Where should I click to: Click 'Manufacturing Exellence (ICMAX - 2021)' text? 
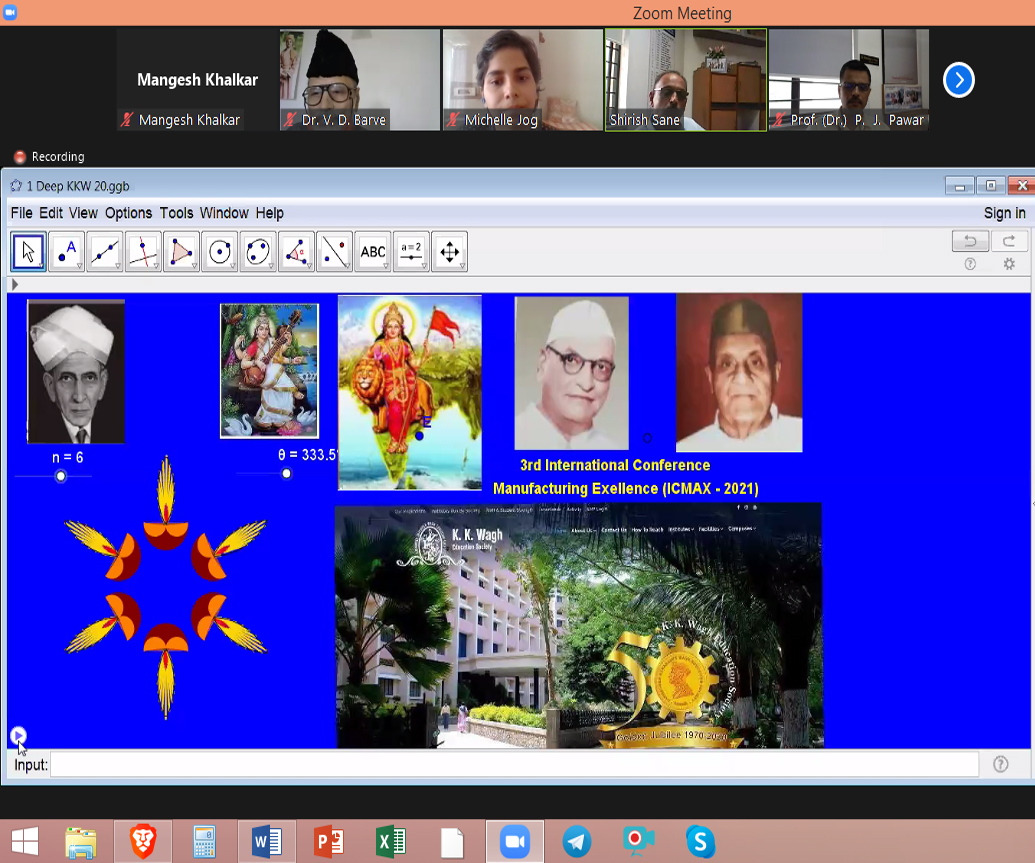(x=626, y=489)
